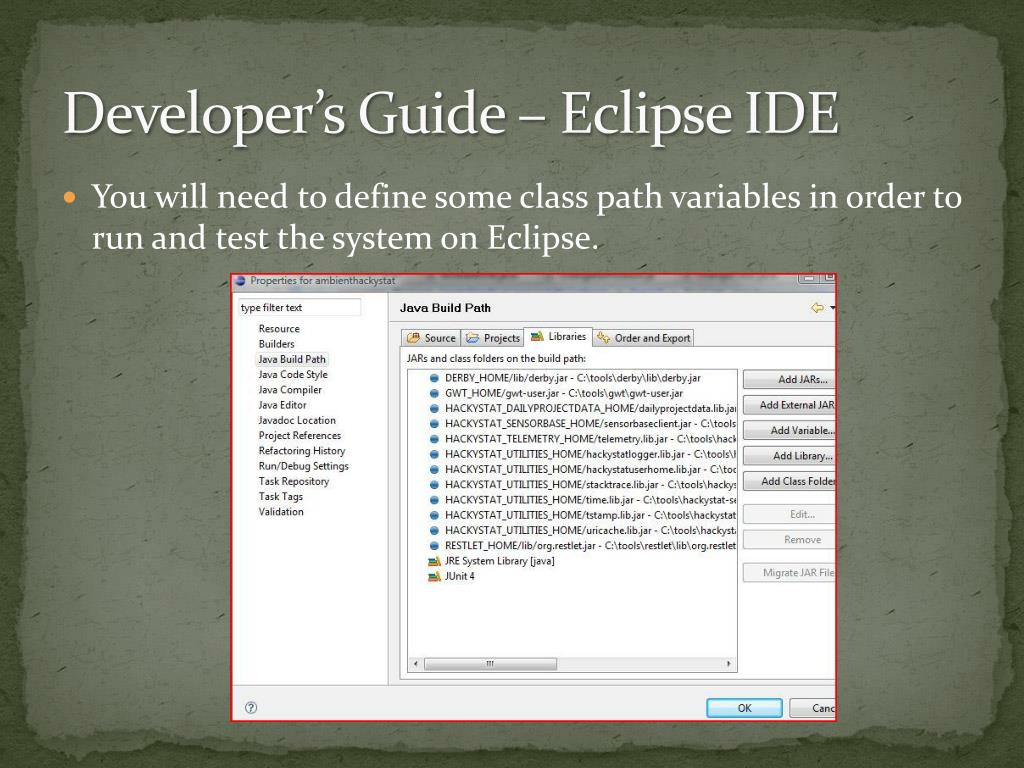This screenshot has width=1024, height=768.
Task: Select the DERBY_HOME/lib/derby.jar entry text
Action: pos(573,378)
